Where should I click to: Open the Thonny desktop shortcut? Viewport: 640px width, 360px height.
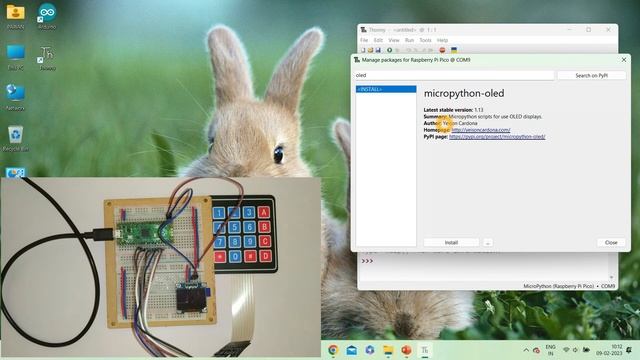(x=47, y=58)
